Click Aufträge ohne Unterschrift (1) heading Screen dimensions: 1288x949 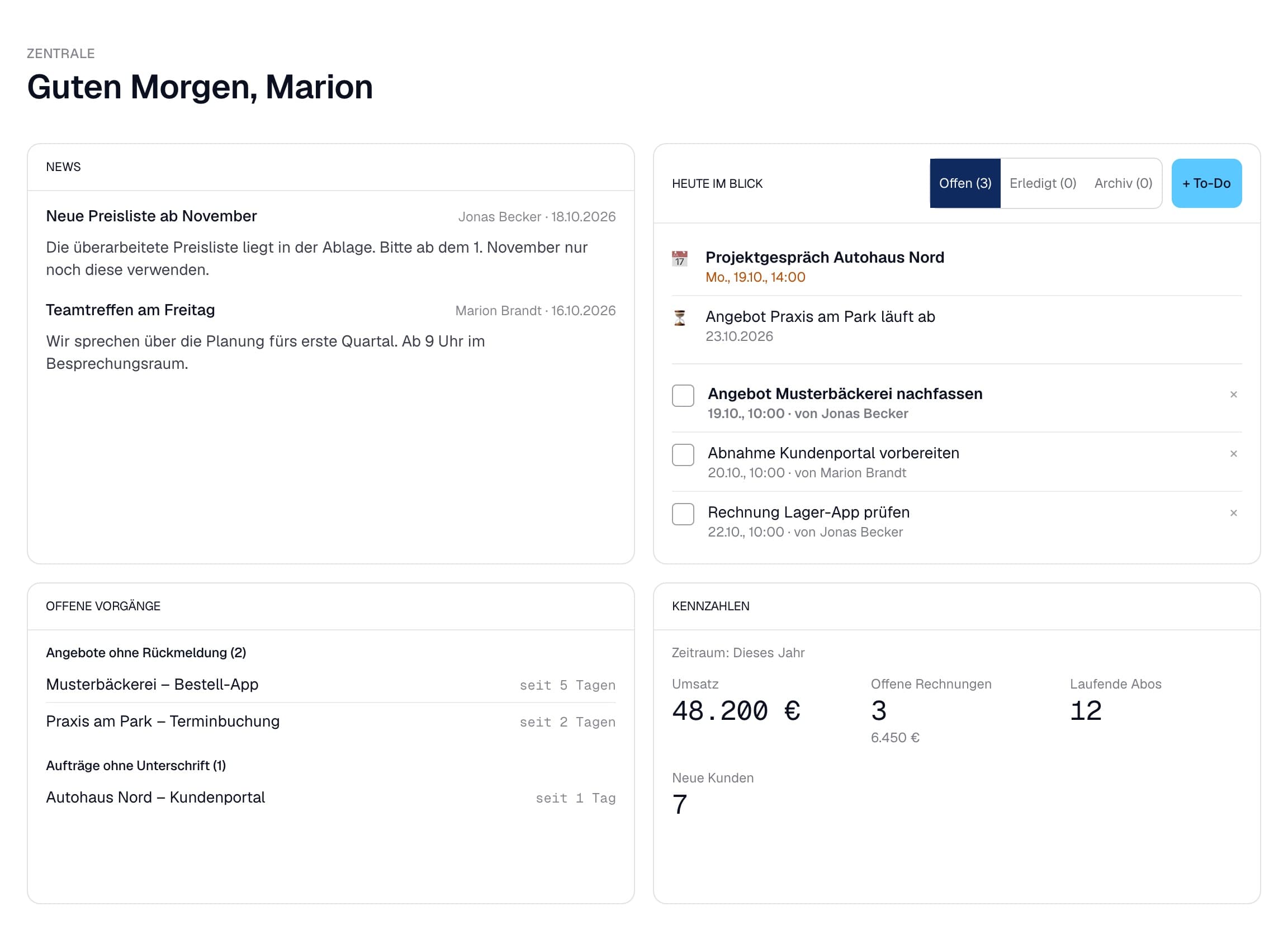[x=136, y=765]
